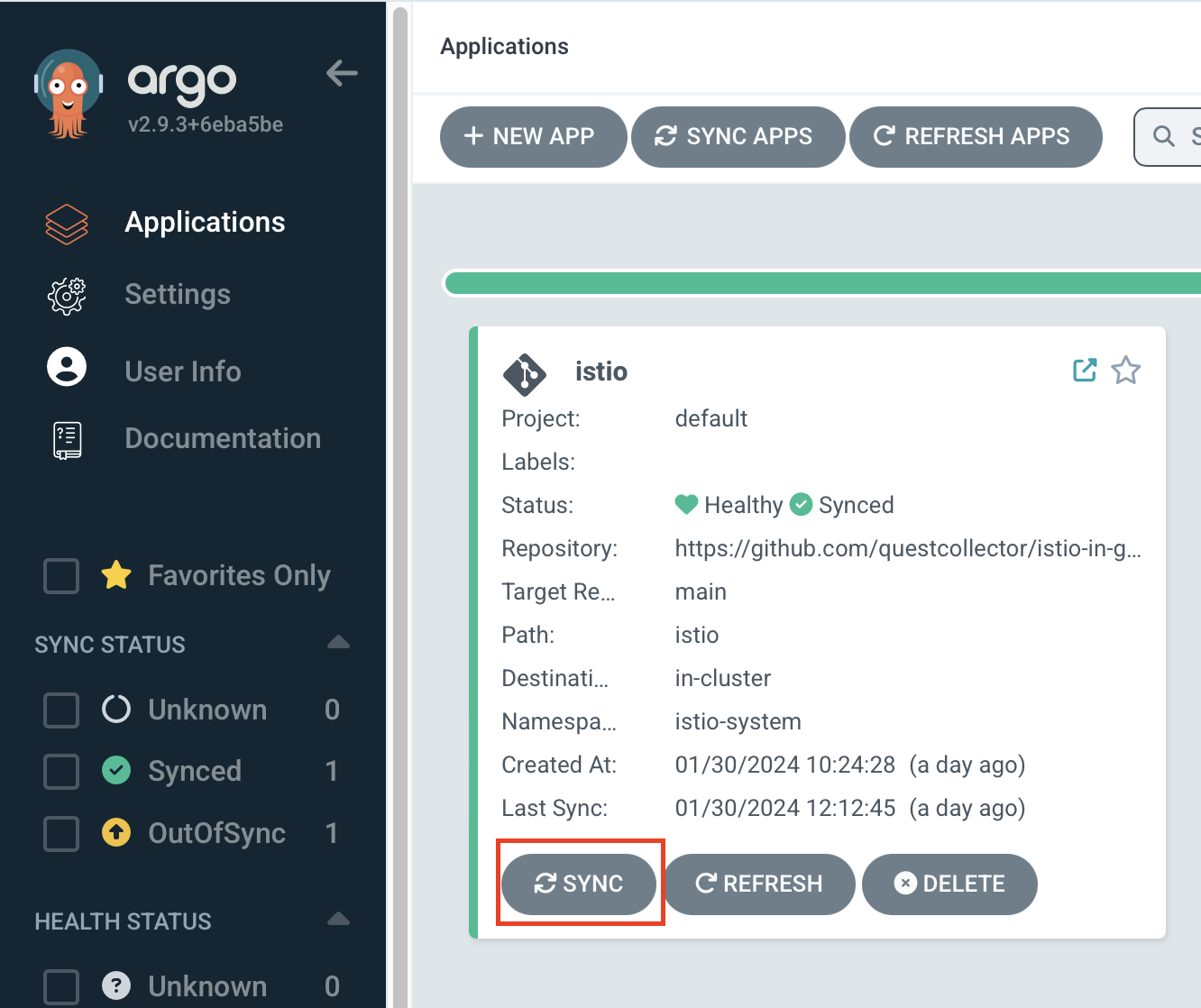Open the istio repository URL

908,548
